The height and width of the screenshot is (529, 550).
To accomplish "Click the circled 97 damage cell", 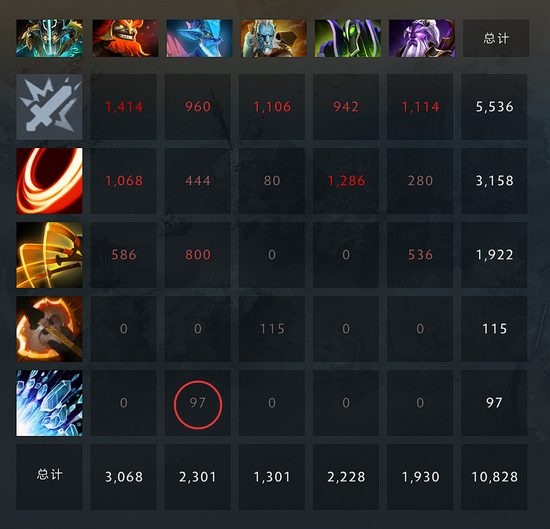I will pyautogui.click(x=198, y=403).
